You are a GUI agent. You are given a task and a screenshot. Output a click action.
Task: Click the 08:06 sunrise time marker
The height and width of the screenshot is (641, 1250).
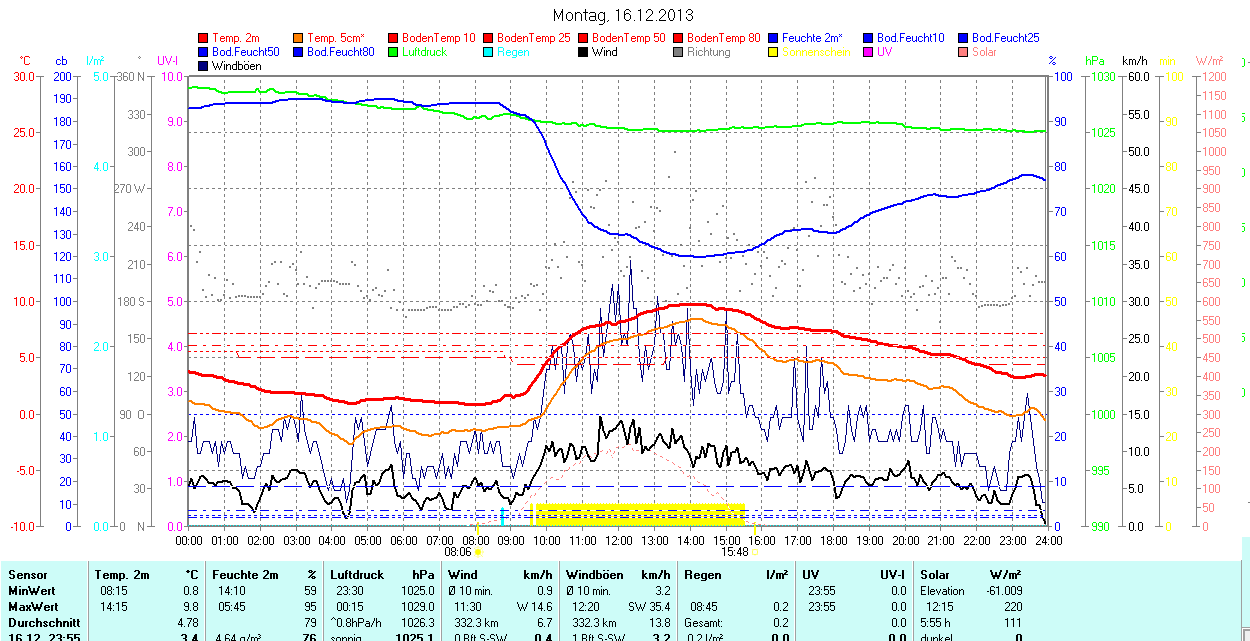point(457,551)
